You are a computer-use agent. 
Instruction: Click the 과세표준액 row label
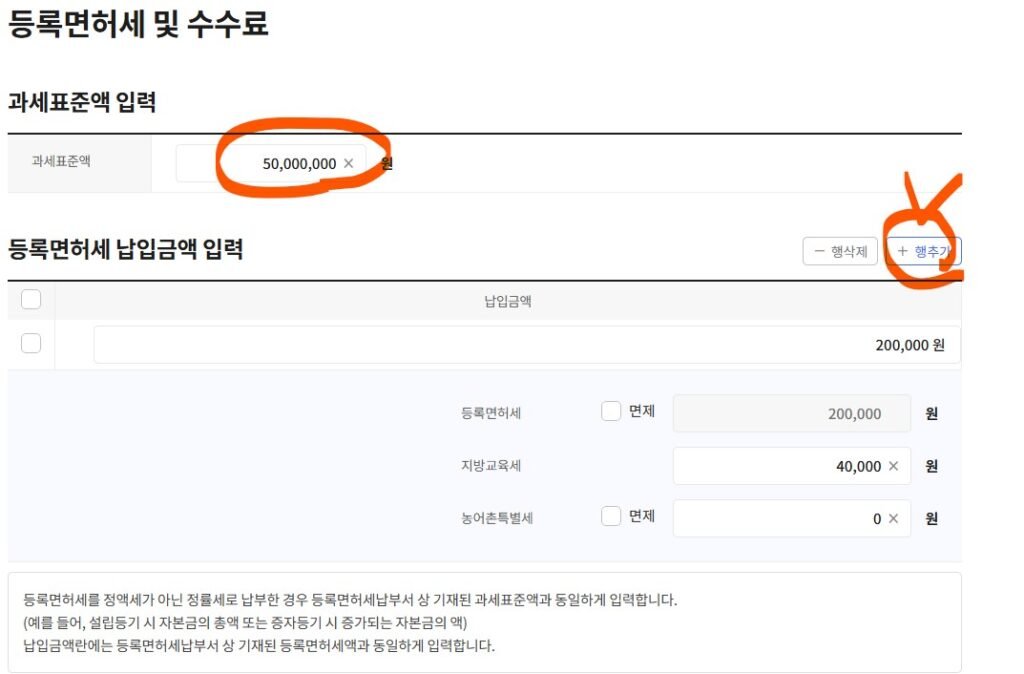(x=61, y=161)
